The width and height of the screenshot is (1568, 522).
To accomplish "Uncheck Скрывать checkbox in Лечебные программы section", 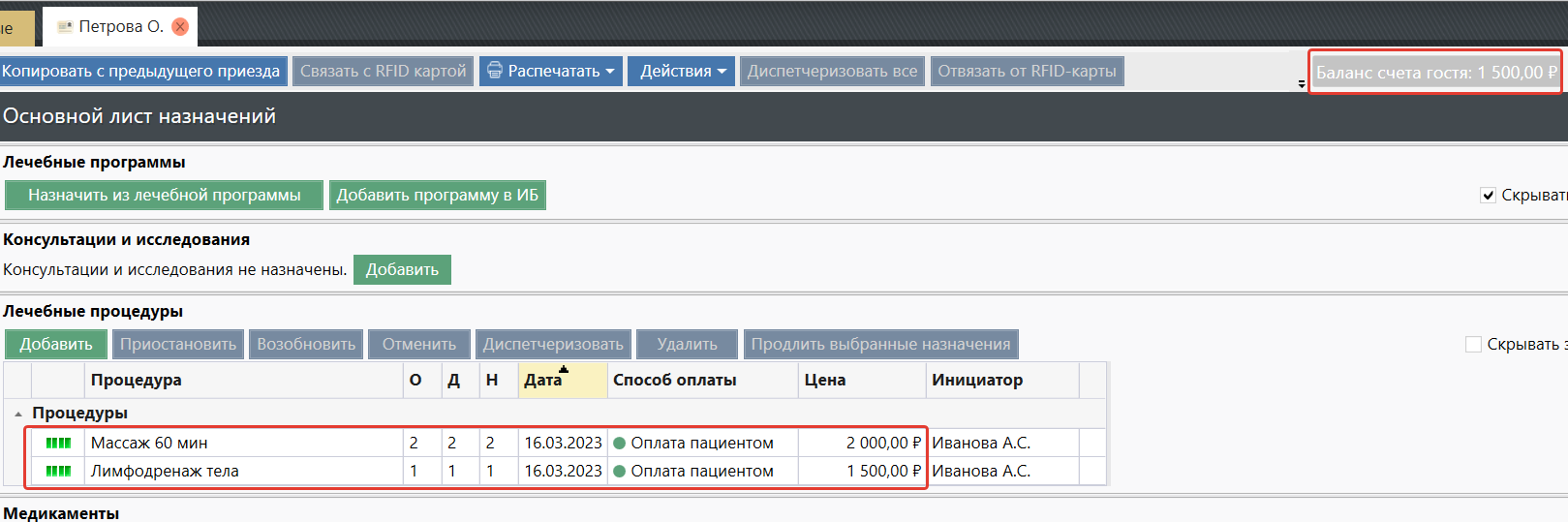I will pyautogui.click(x=1488, y=196).
